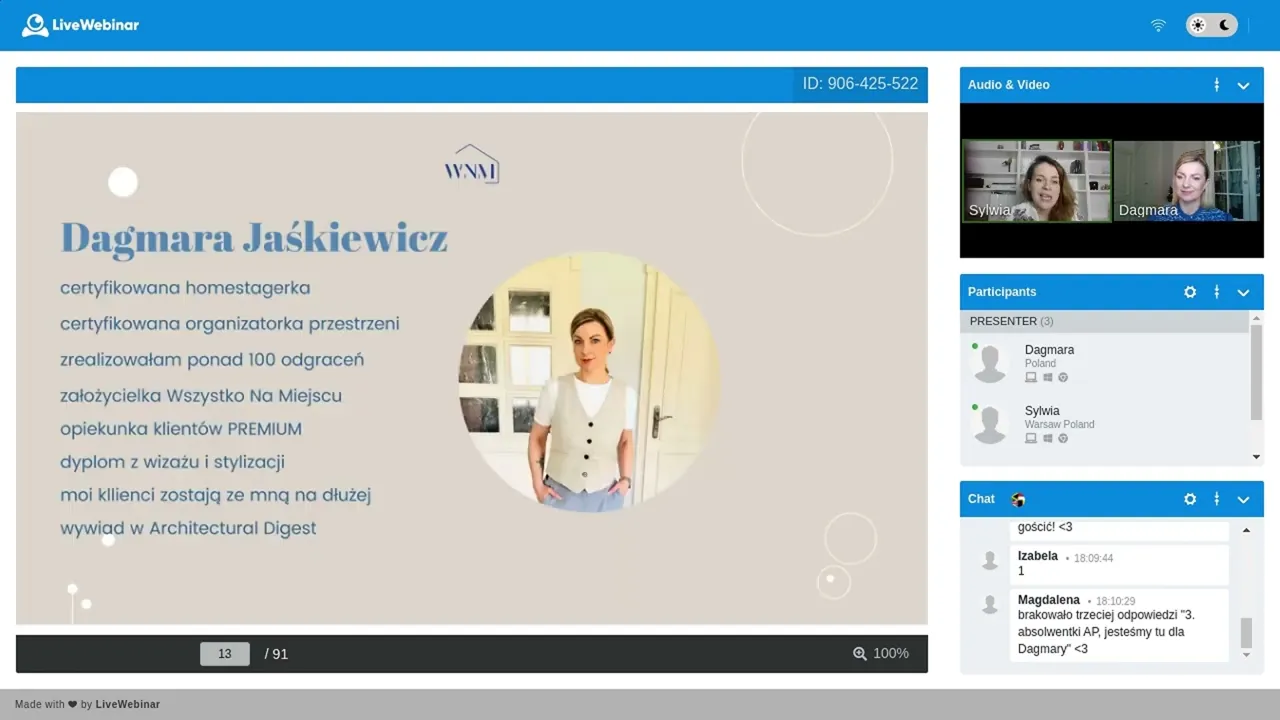Click the round portrait photo on the slide
Screen dimensions: 1280x720
click(588, 382)
